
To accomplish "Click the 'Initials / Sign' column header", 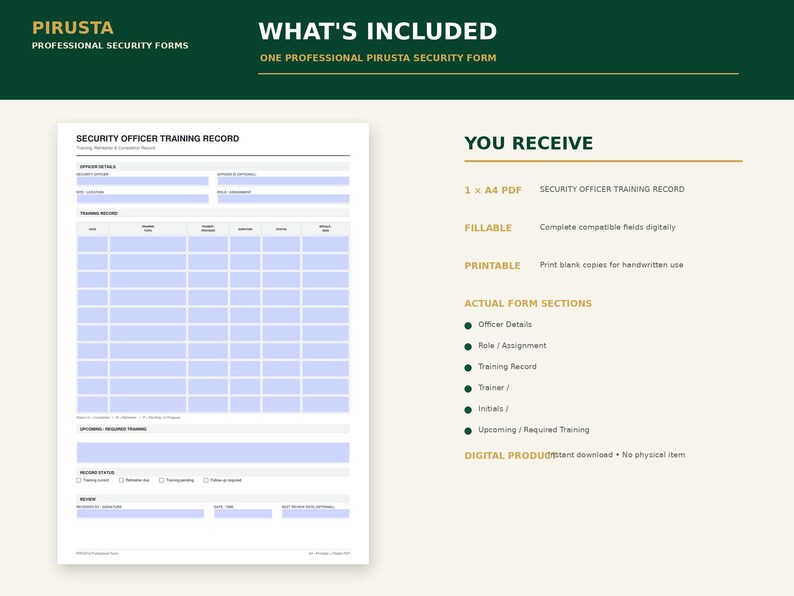I will 326,229.
